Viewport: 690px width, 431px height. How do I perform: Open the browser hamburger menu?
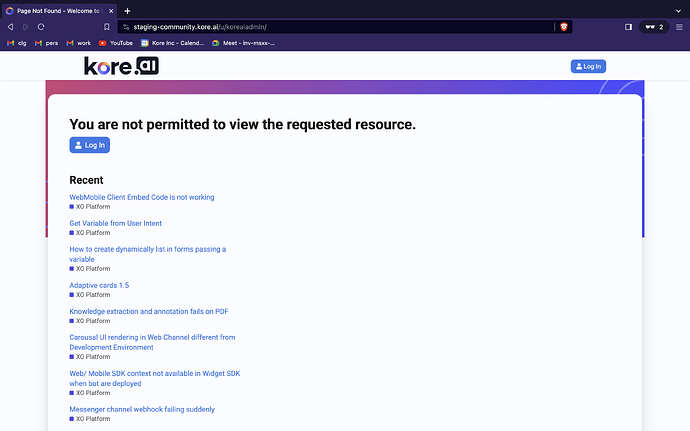coord(679,27)
